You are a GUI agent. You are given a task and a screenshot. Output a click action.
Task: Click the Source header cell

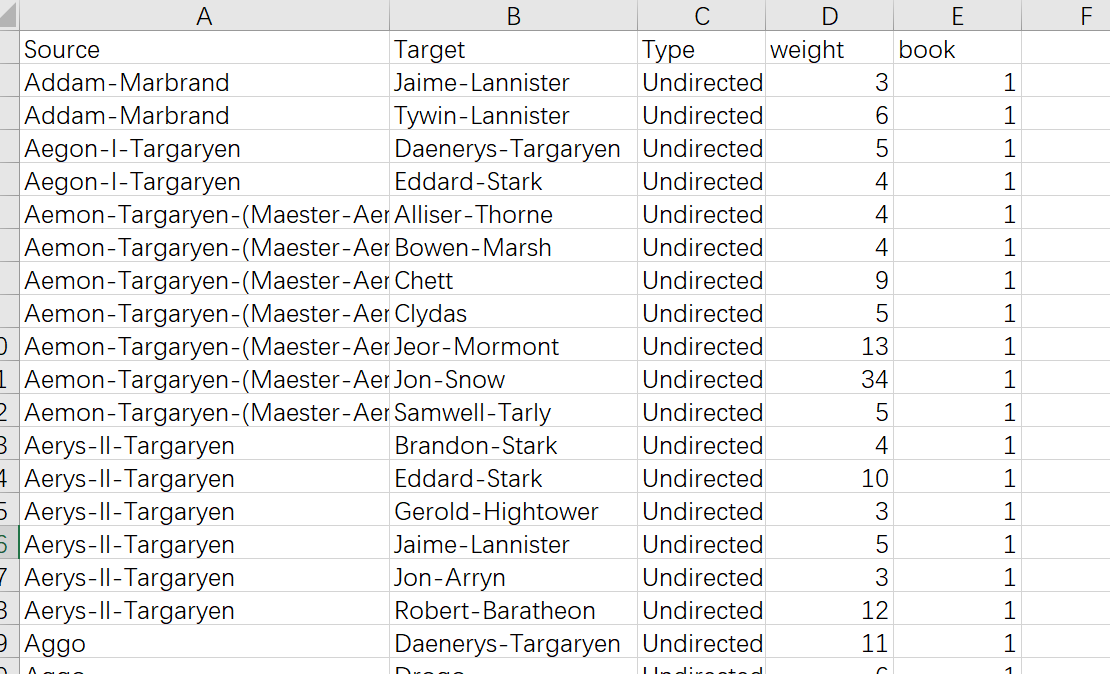(x=205, y=48)
